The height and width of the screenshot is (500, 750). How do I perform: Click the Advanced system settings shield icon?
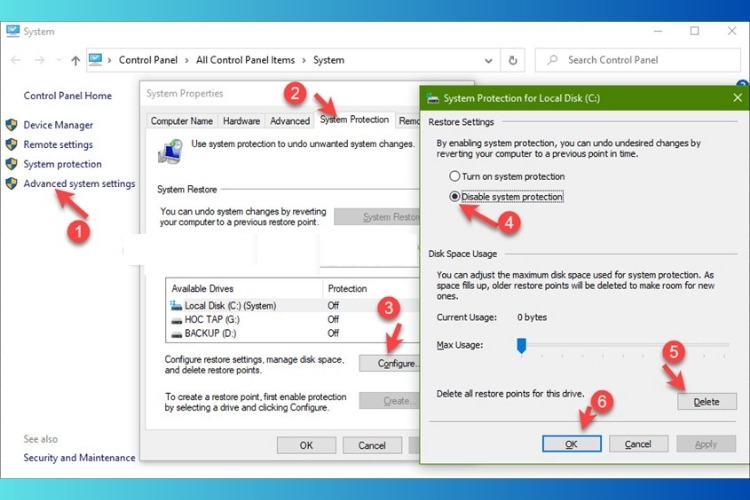(12, 184)
